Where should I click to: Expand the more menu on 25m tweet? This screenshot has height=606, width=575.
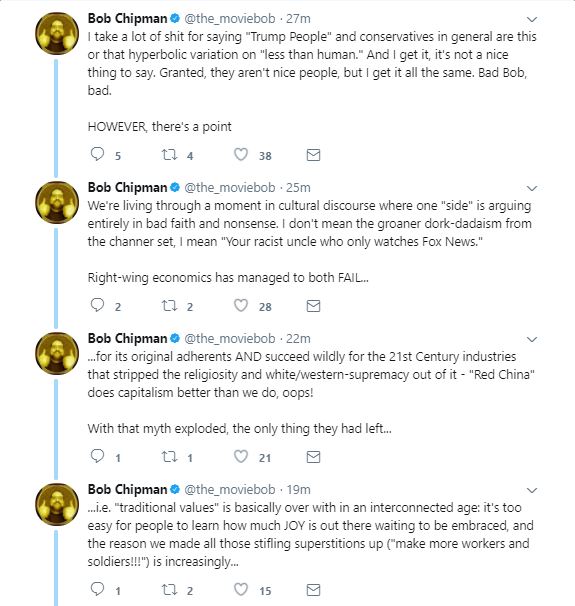coord(532,188)
